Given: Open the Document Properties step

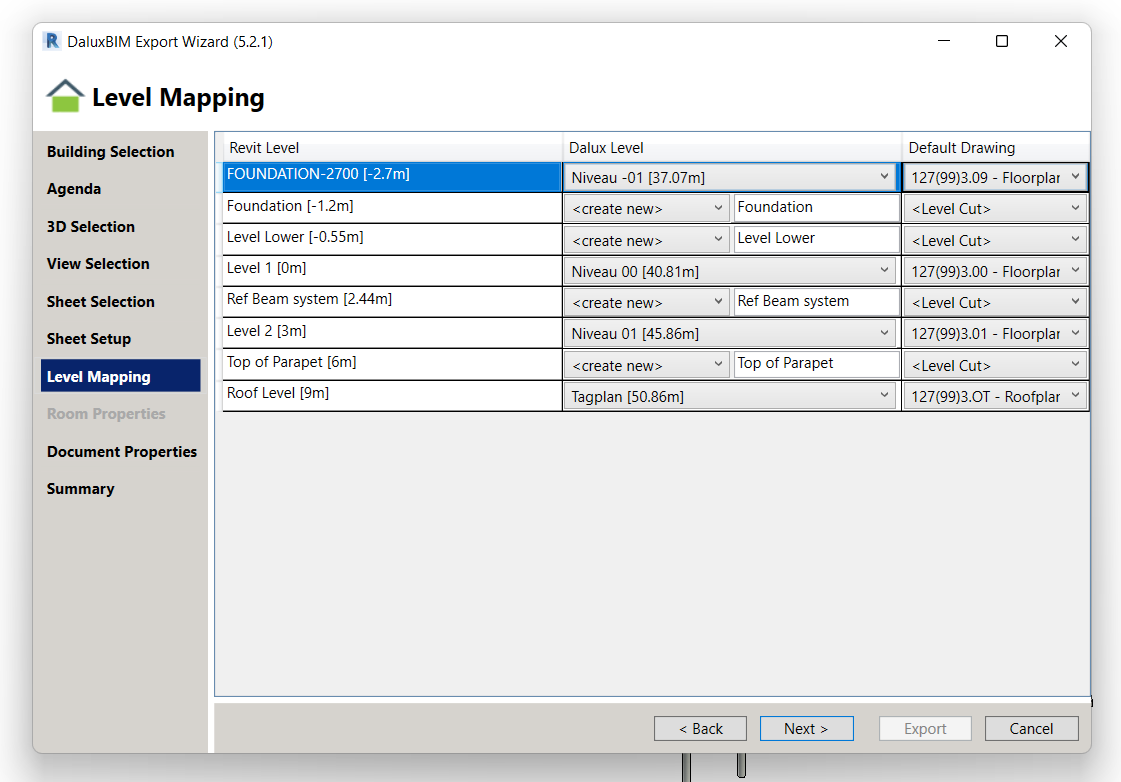Looking at the screenshot, I should (x=122, y=452).
